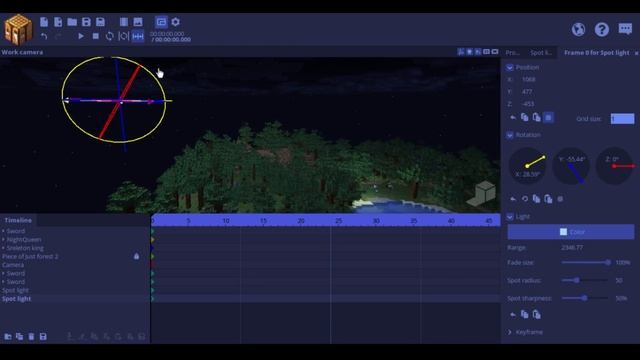This screenshot has height=360, width=640.
Task: Select the highlighted Spot light timeline row
Action: [75, 299]
